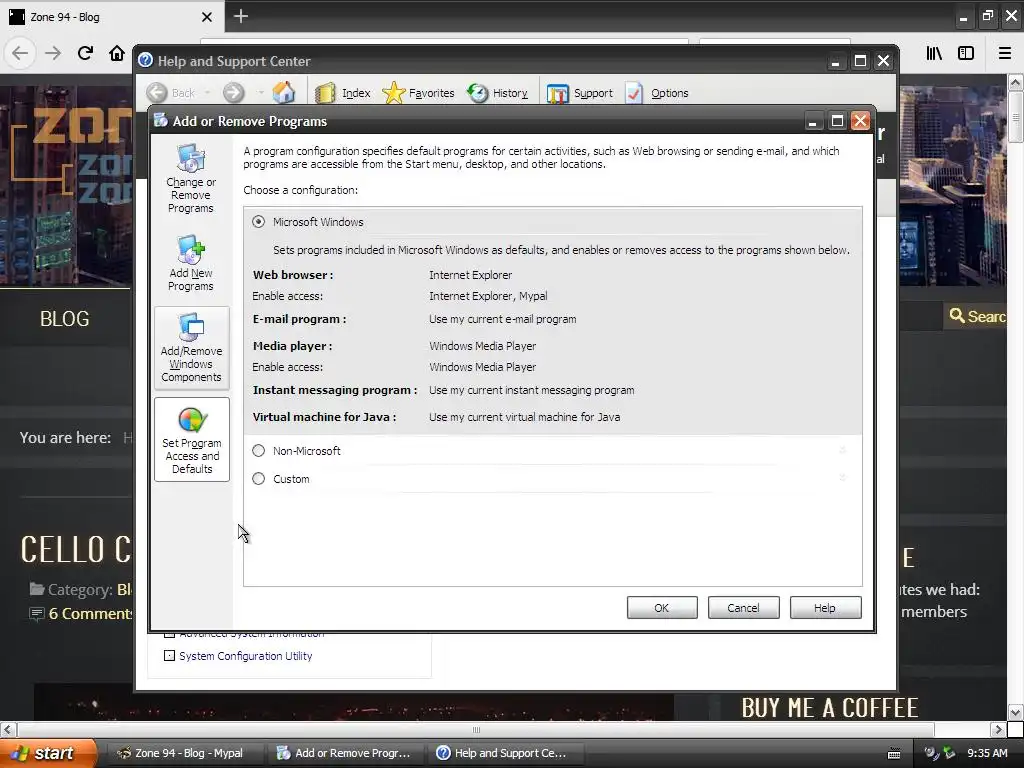Image resolution: width=1024 pixels, height=768 pixels.
Task: Click the Help button in dialog
Action: (825, 608)
